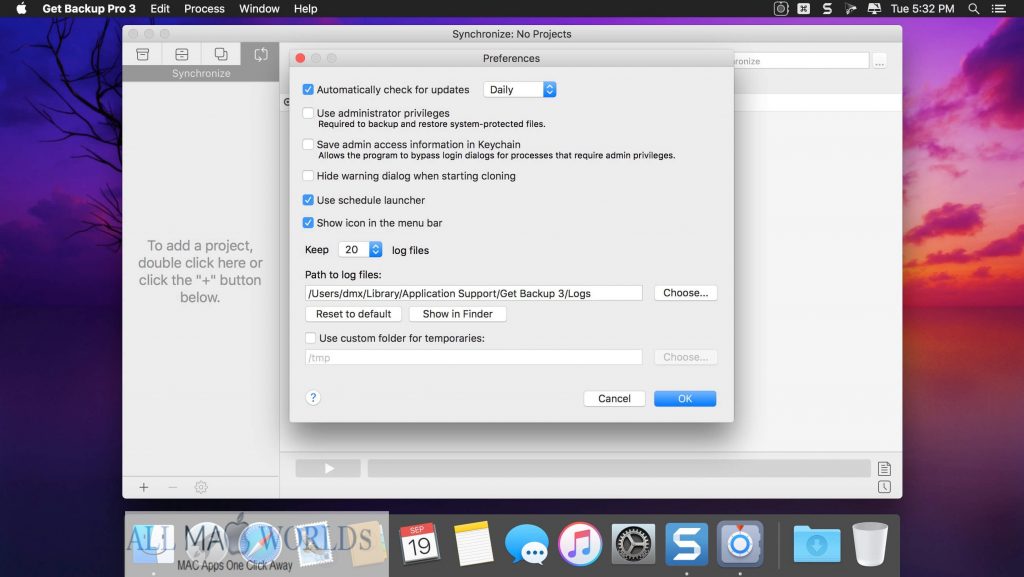Switch to the Clone tab icon
1024x577 pixels.
(221, 54)
